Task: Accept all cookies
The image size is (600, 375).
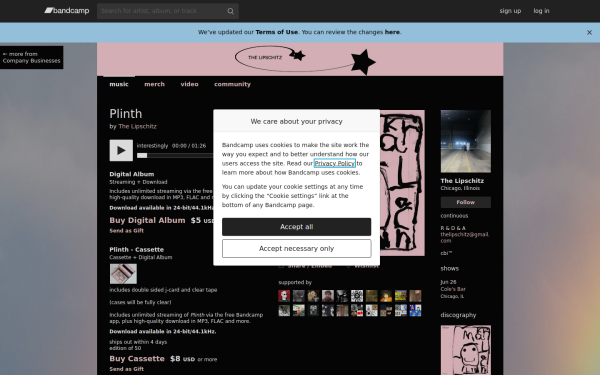Action: (297, 227)
